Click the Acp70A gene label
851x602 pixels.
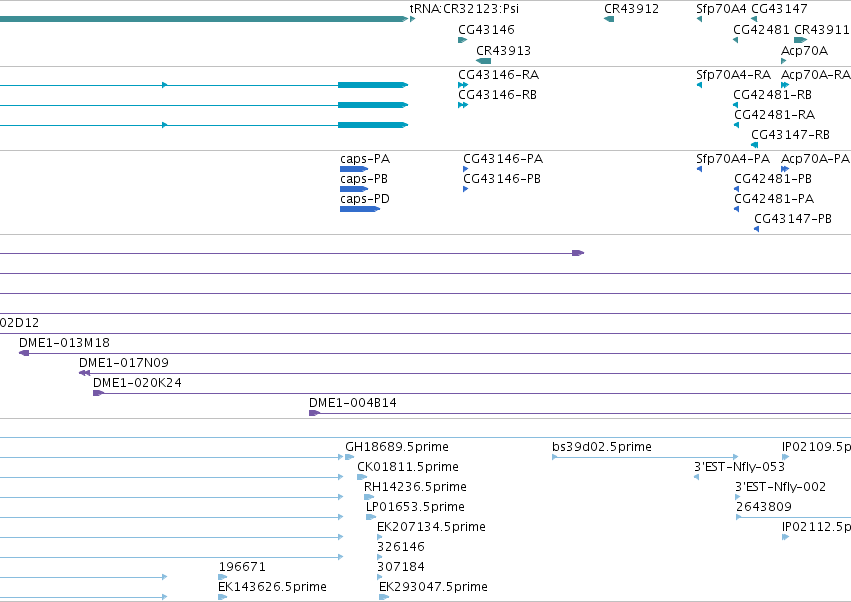(x=804, y=50)
